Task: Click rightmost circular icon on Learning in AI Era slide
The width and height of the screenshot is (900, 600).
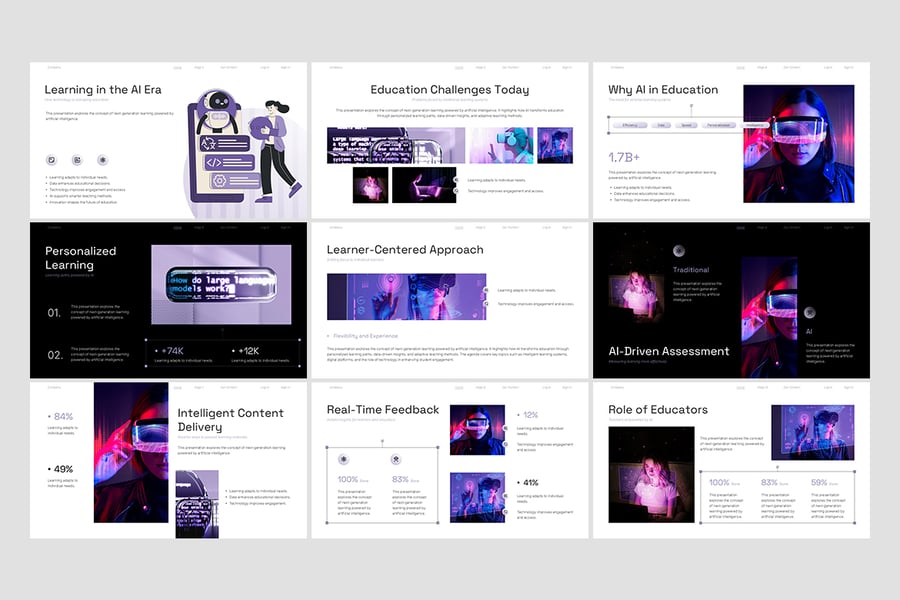Action: [102, 160]
